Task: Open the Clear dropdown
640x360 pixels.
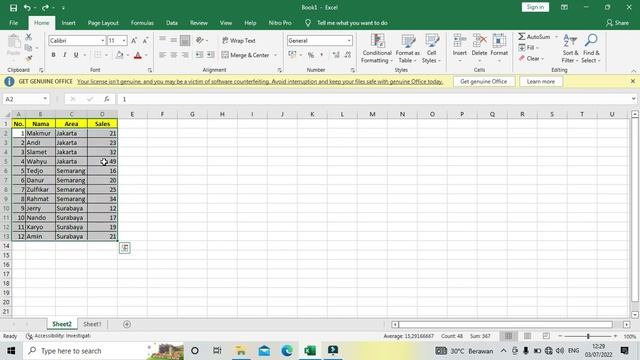Action: tap(532, 59)
